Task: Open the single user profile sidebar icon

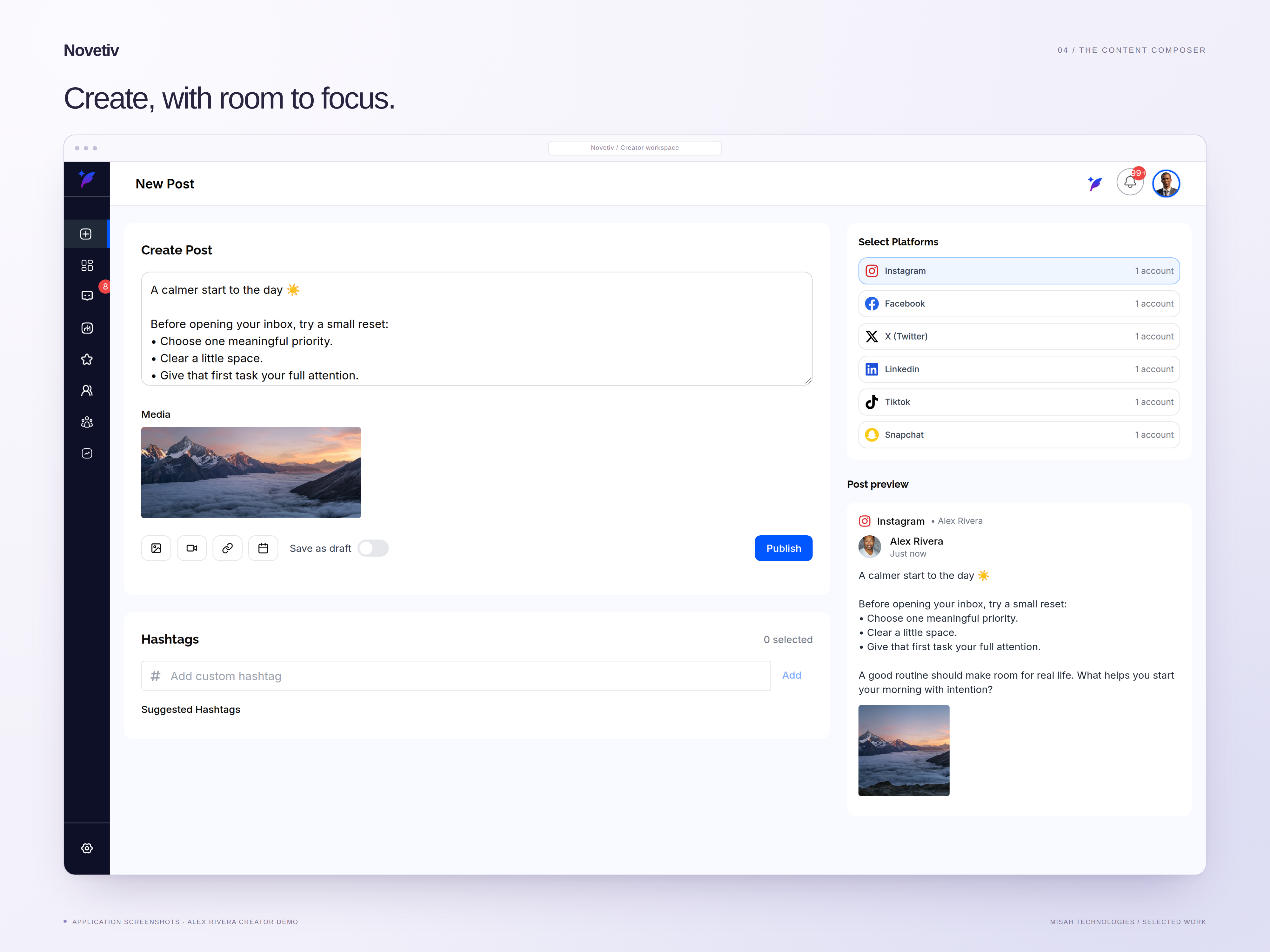Action: coord(87,391)
